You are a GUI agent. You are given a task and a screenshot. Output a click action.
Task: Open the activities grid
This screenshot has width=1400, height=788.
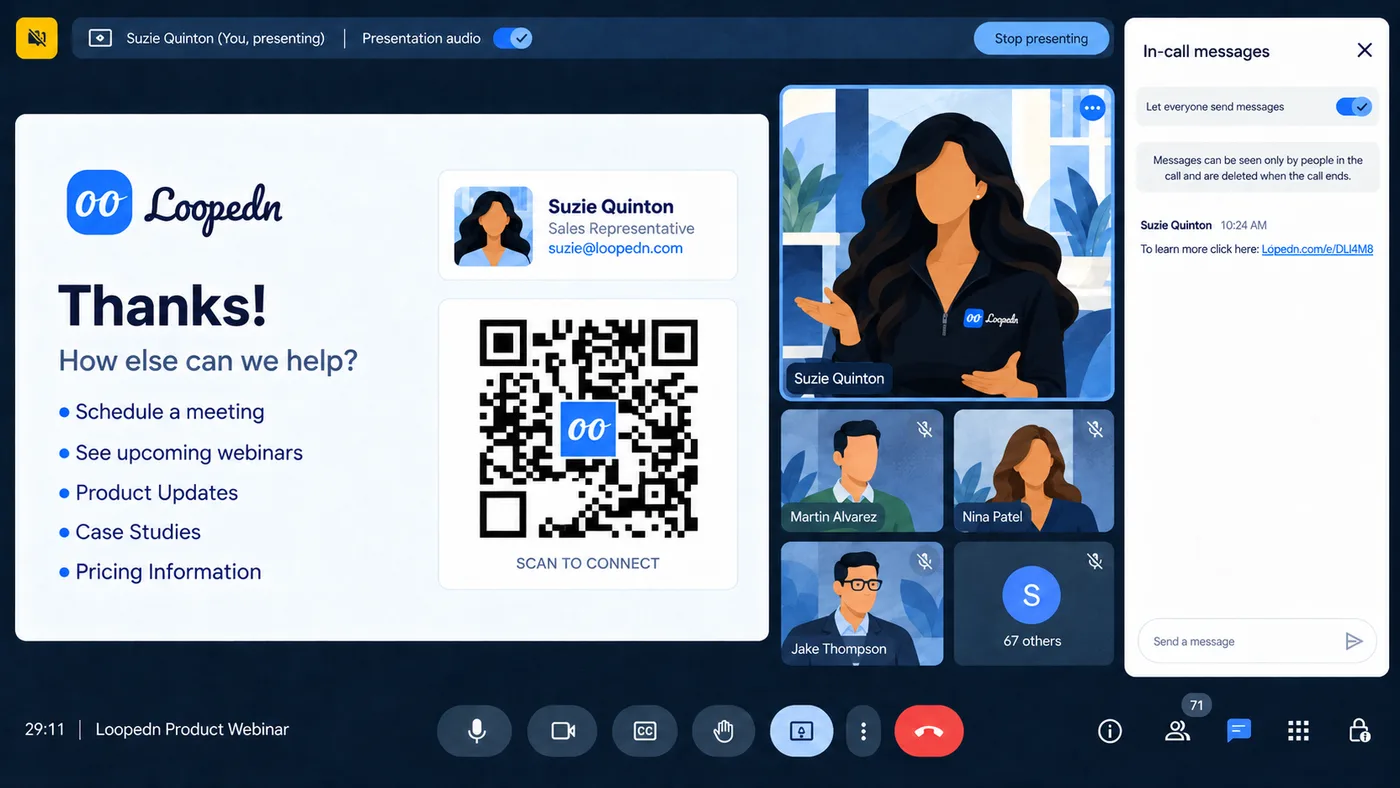click(x=1298, y=731)
